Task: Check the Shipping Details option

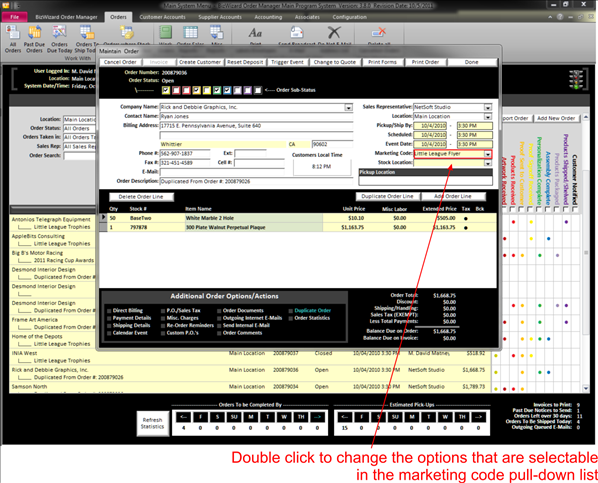Action: [109, 325]
